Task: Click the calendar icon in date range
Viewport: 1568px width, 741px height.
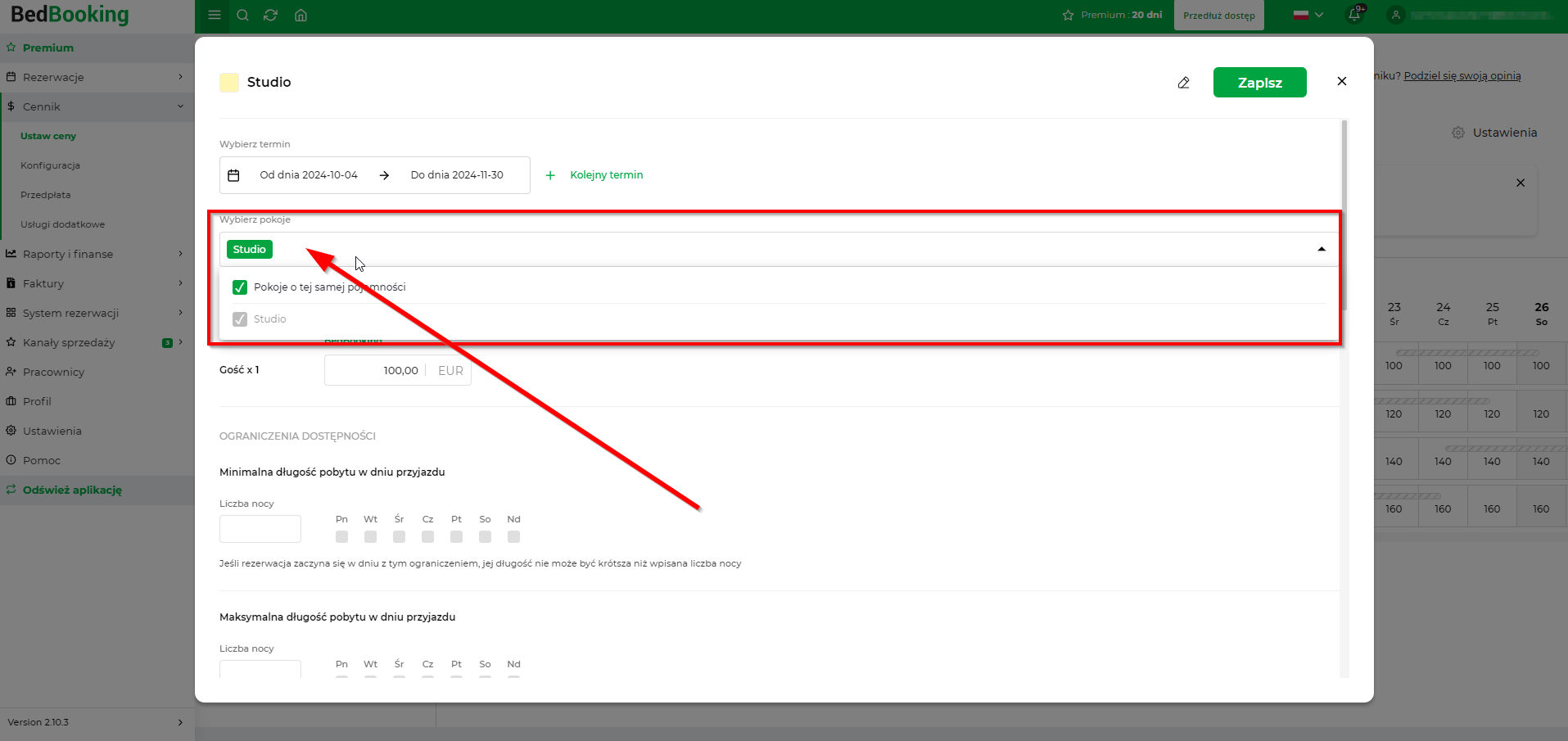Action: [233, 175]
